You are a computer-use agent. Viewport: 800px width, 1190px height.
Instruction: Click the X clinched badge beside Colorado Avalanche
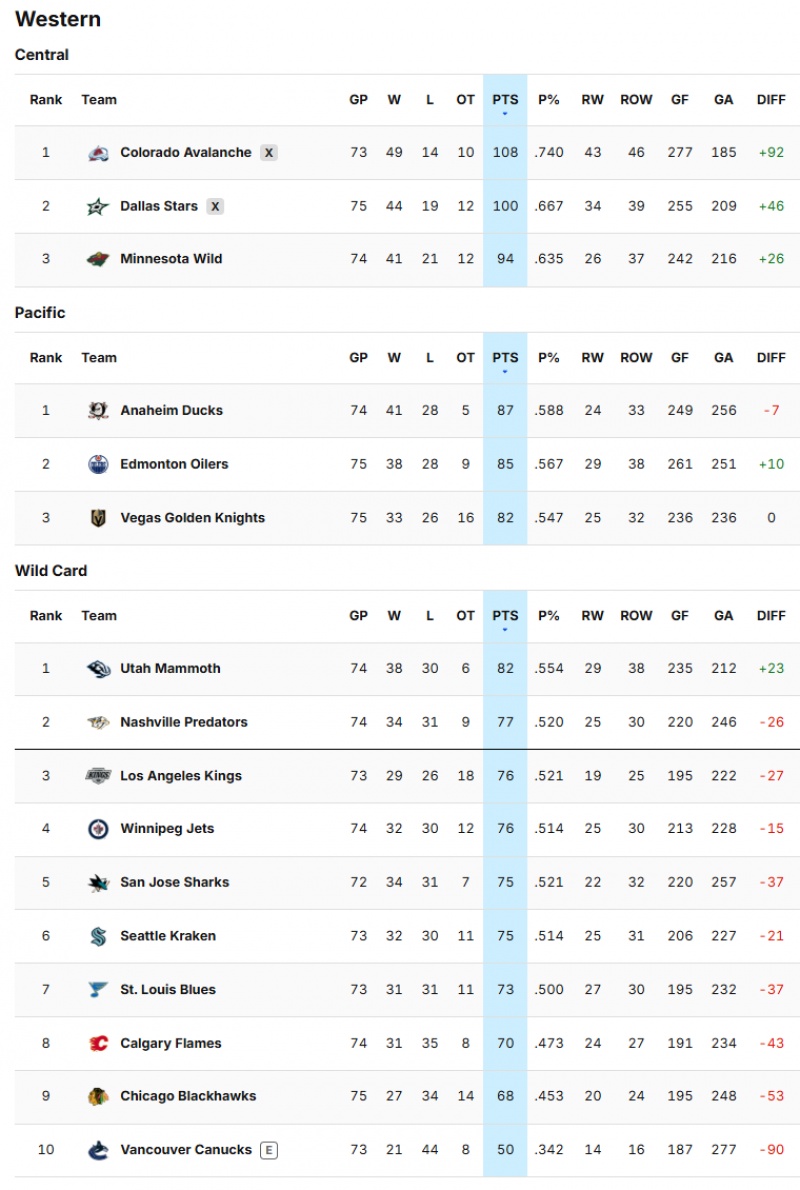click(269, 153)
